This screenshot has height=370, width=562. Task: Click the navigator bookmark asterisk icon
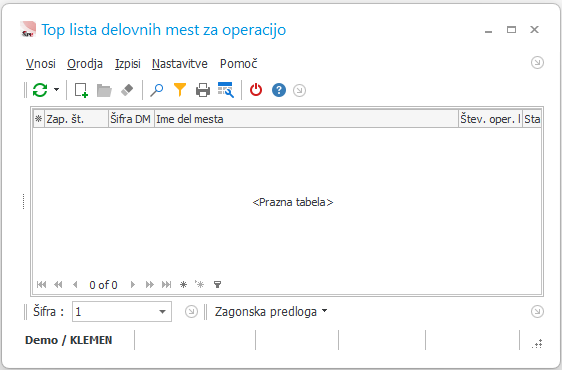click(x=184, y=285)
